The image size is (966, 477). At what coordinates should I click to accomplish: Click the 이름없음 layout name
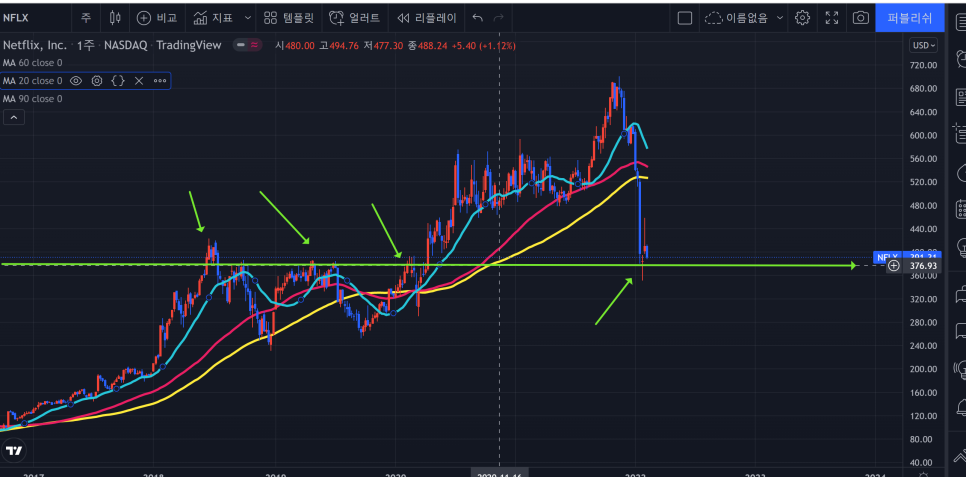coord(747,18)
